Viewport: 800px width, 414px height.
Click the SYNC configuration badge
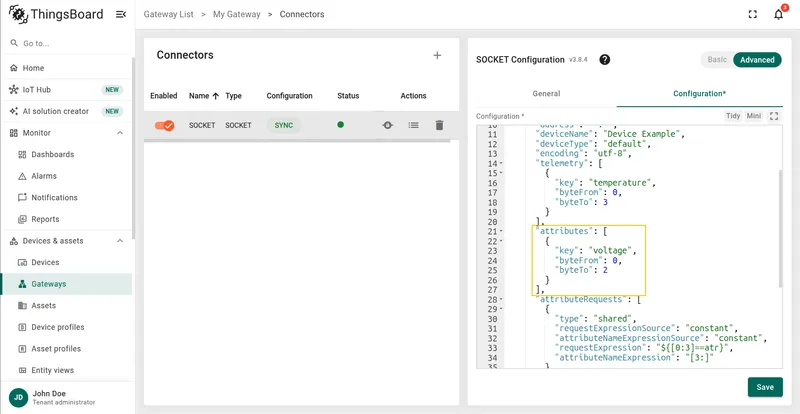click(x=284, y=125)
